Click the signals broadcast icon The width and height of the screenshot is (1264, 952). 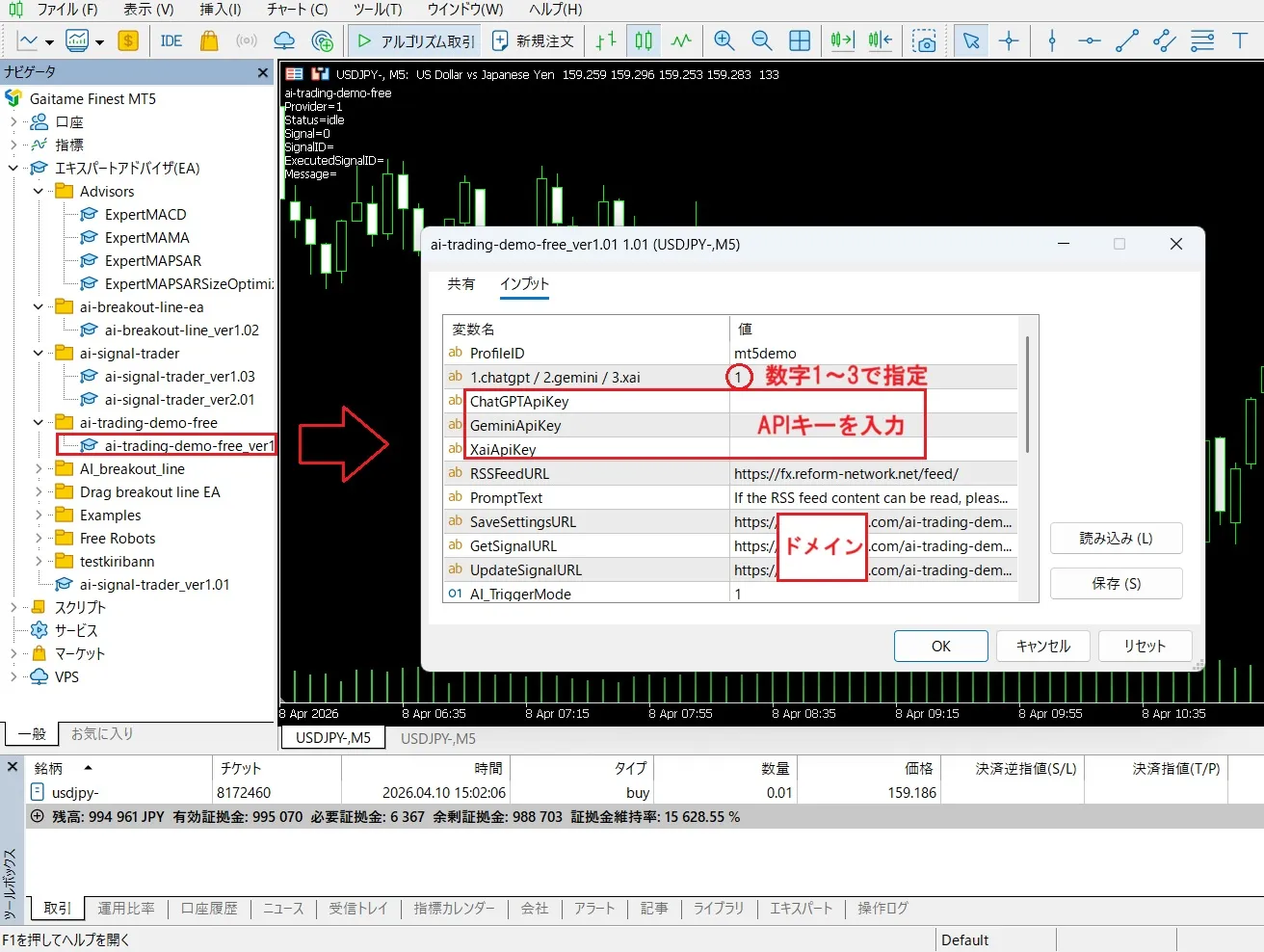pos(247,40)
